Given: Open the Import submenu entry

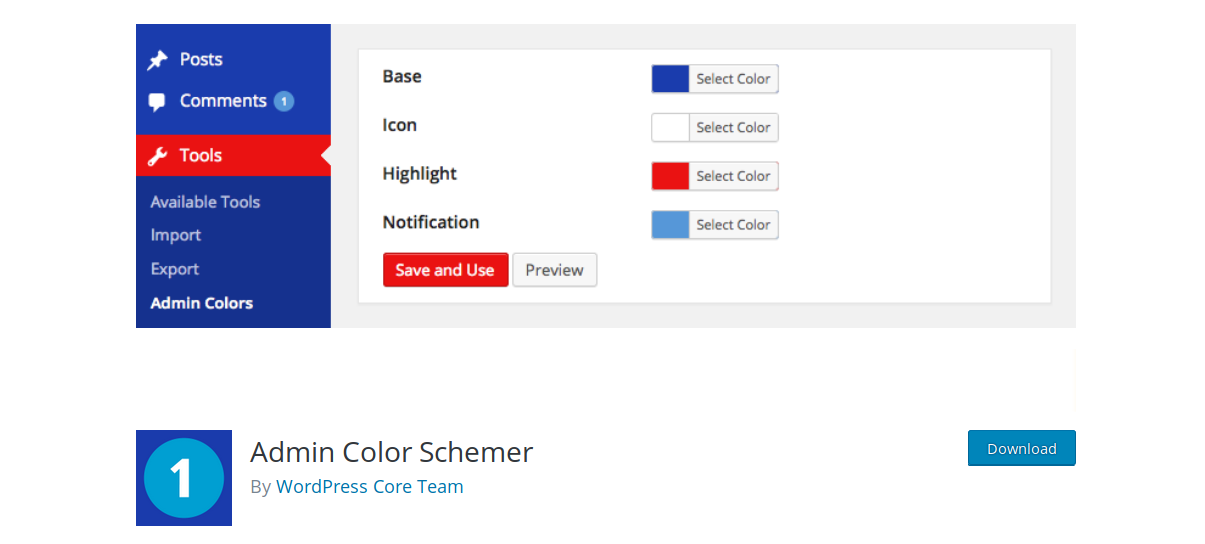Looking at the screenshot, I should [176, 235].
